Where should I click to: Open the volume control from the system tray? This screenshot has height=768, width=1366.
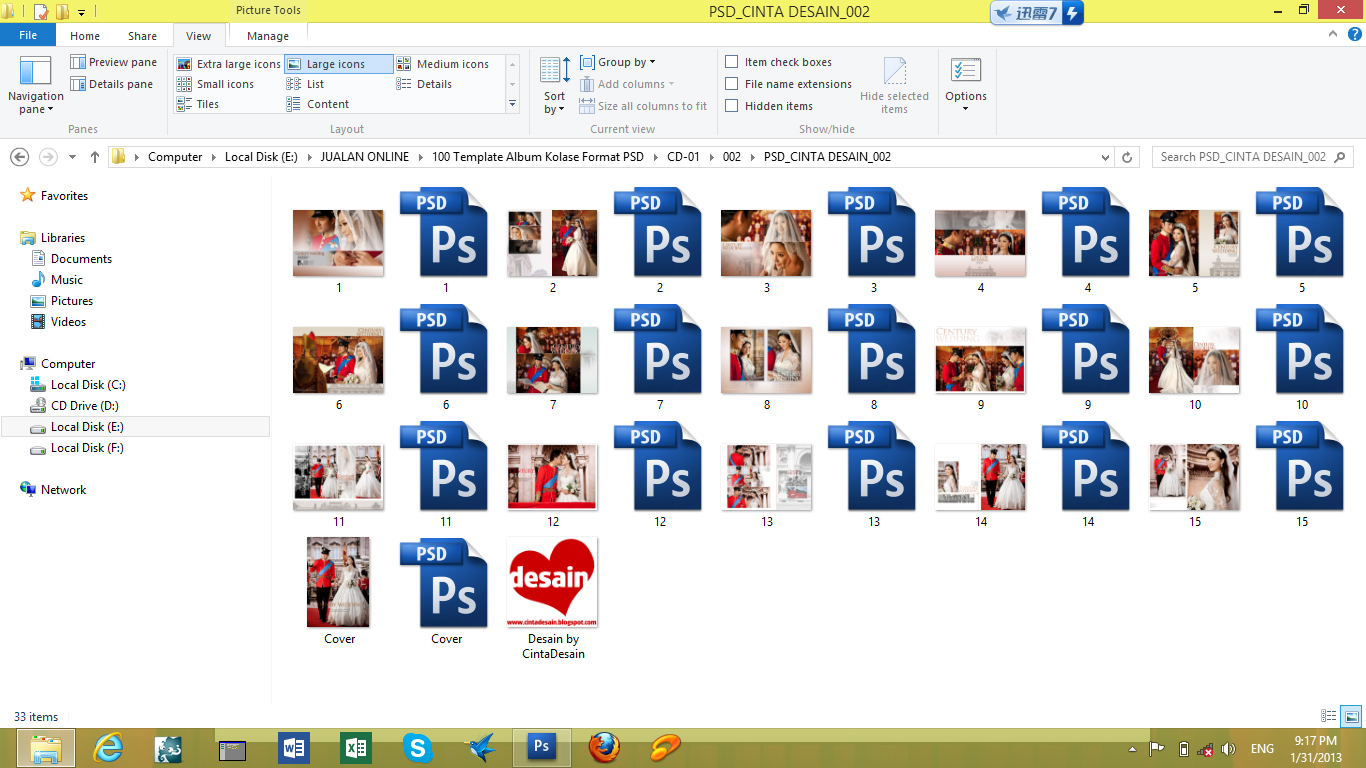[1228, 747]
